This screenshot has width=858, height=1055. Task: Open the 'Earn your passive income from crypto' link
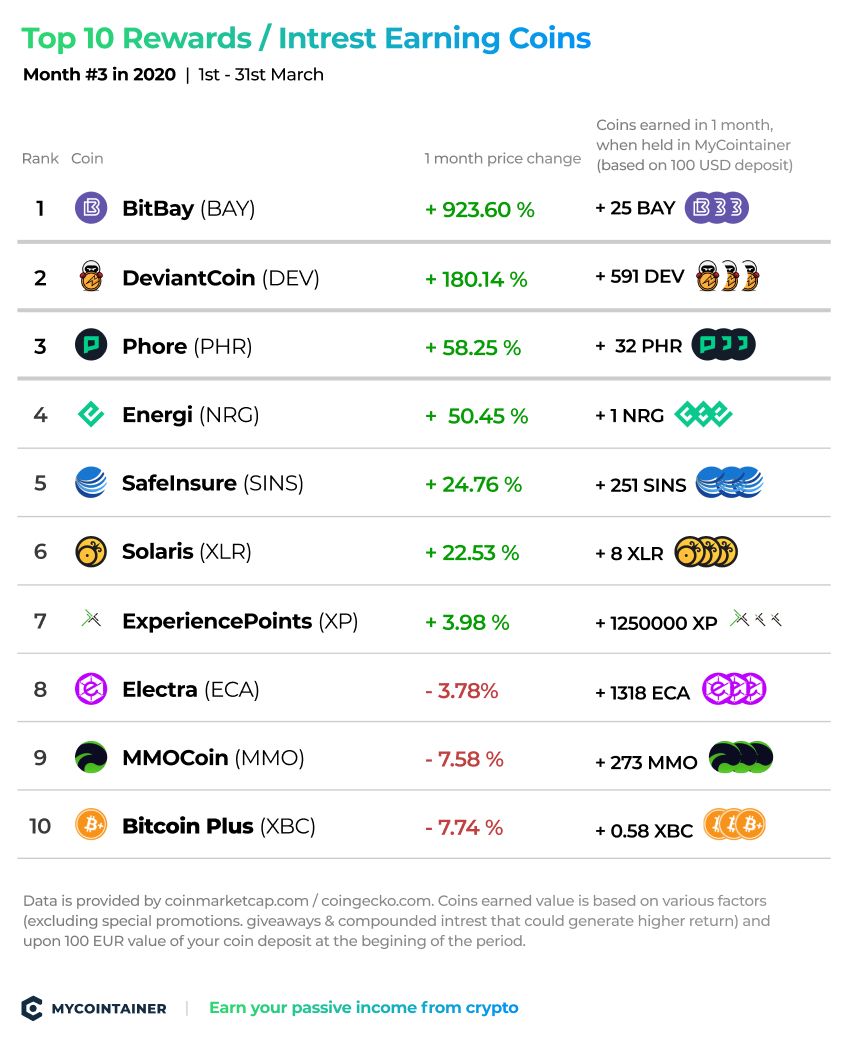tap(363, 1007)
